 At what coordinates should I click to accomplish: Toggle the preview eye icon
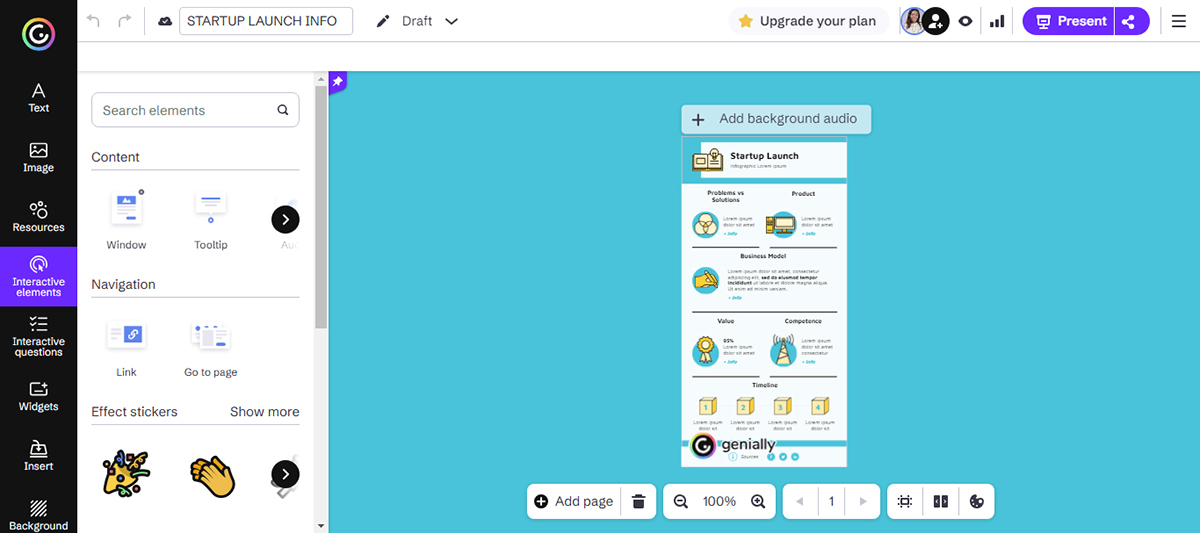tap(965, 21)
